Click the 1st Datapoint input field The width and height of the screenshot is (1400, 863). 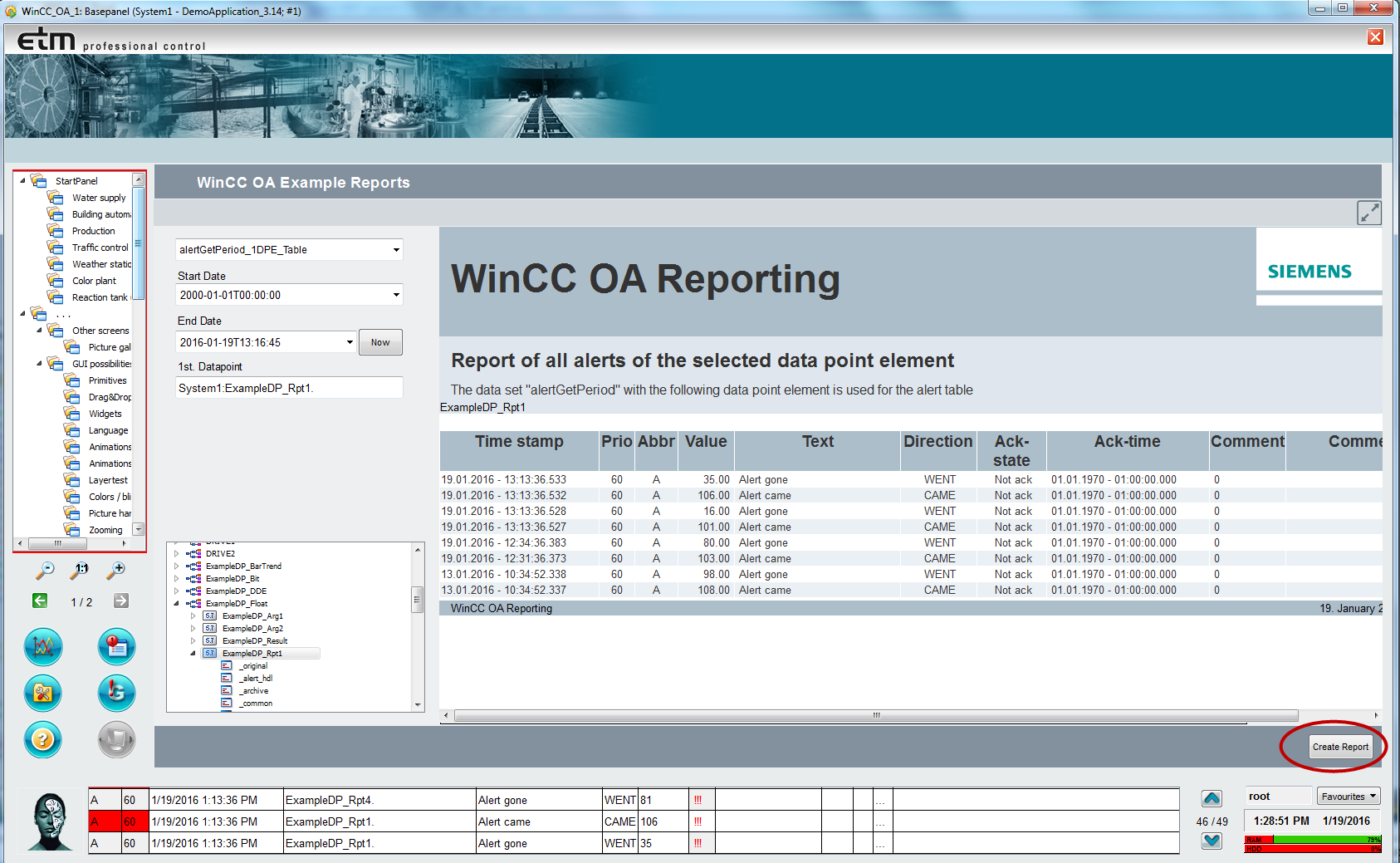click(288, 388)
